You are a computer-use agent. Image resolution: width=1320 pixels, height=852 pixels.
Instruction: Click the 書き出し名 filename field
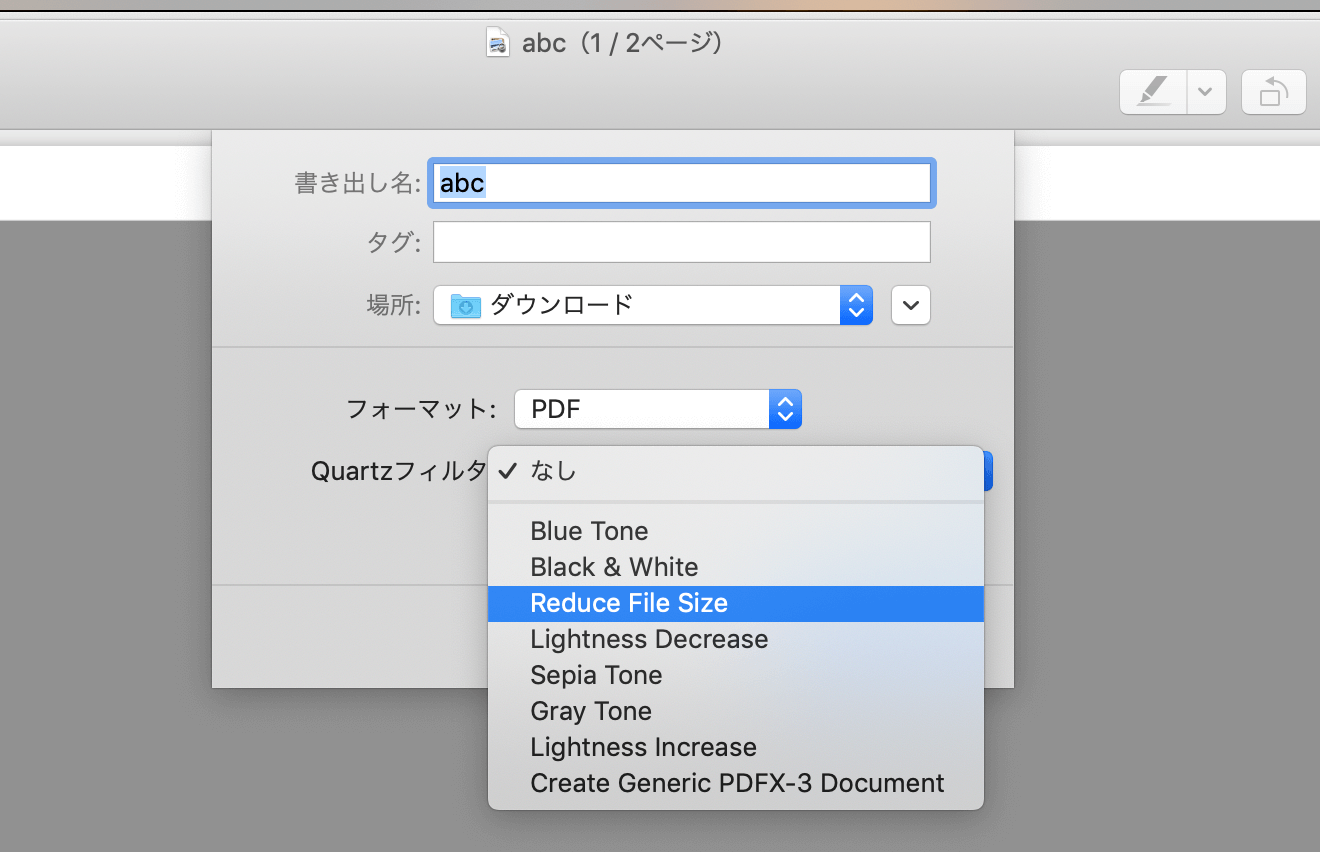[682, 183]
